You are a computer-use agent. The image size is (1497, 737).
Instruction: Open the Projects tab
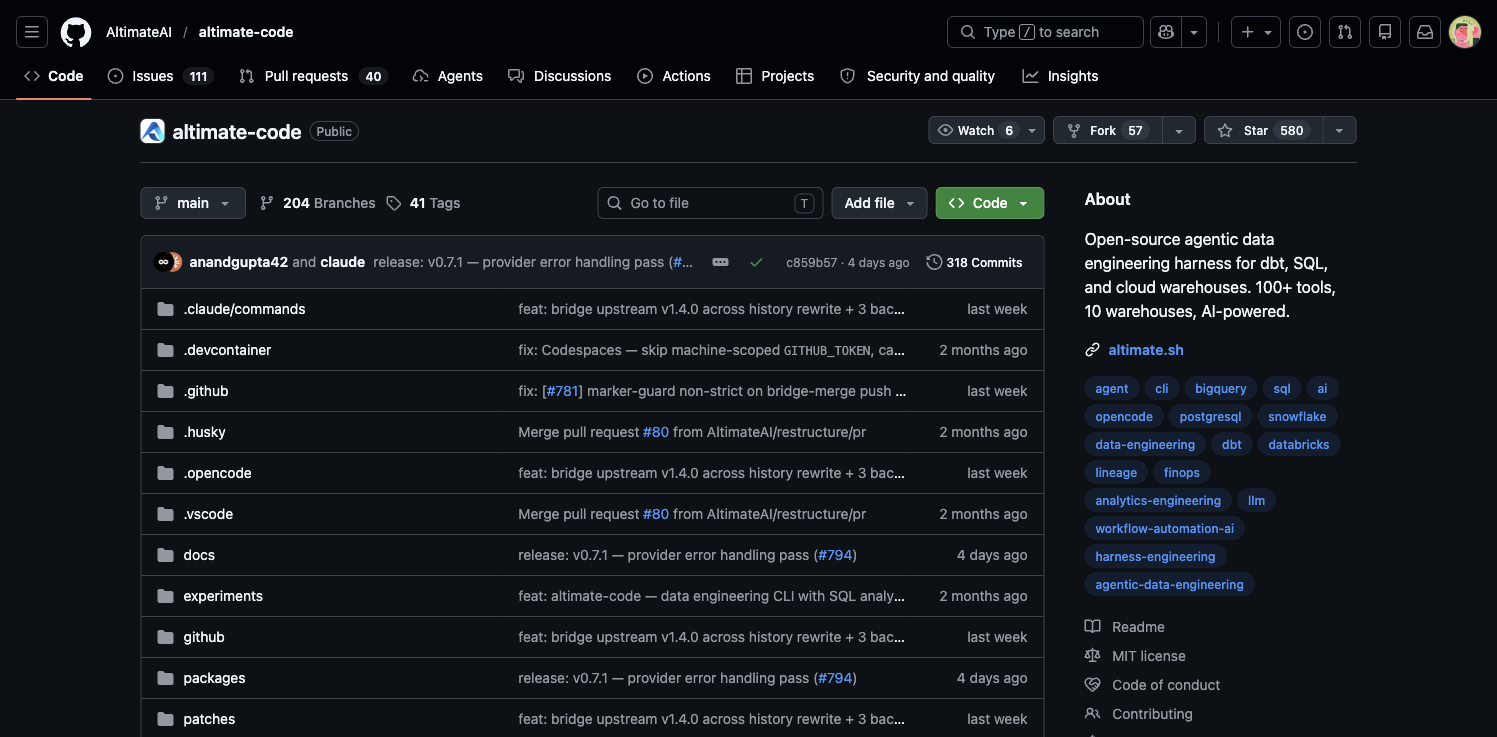(775, 76)
